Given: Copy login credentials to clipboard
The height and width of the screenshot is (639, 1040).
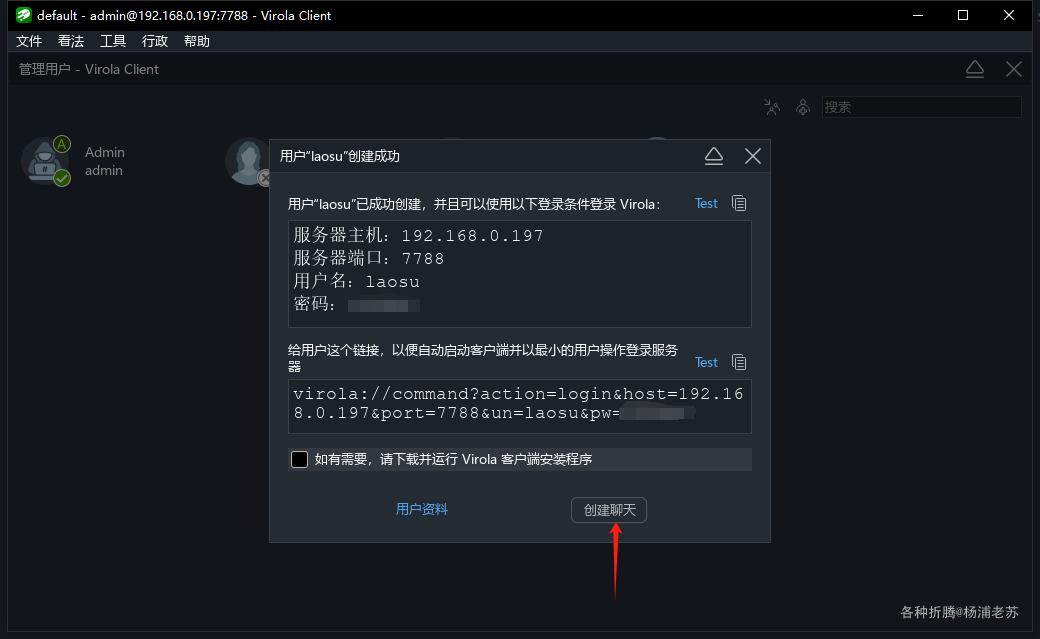Looking at the screenshot, I should pos(739,203).
